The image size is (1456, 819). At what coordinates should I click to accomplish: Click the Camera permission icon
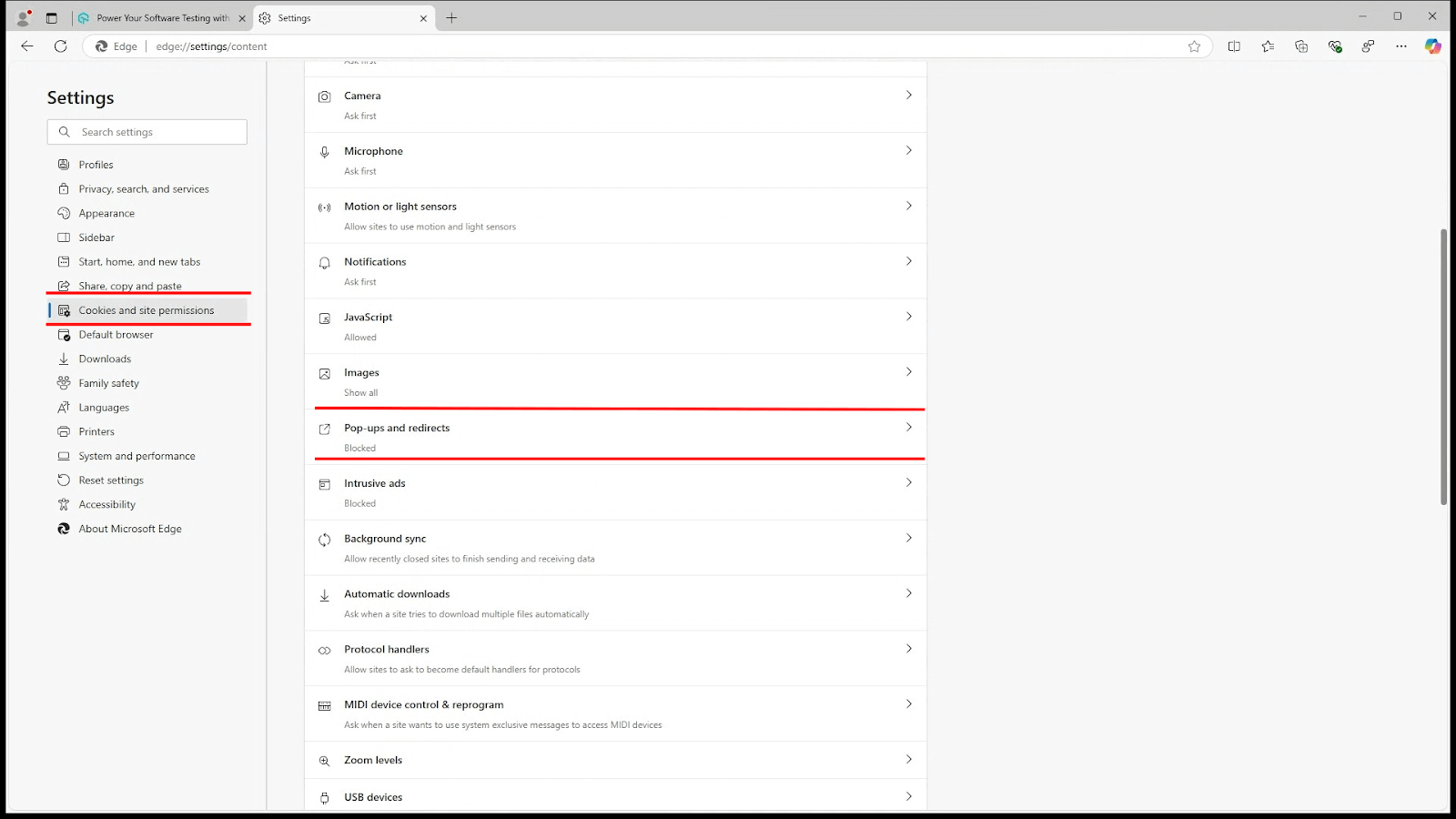pos(324,96)
